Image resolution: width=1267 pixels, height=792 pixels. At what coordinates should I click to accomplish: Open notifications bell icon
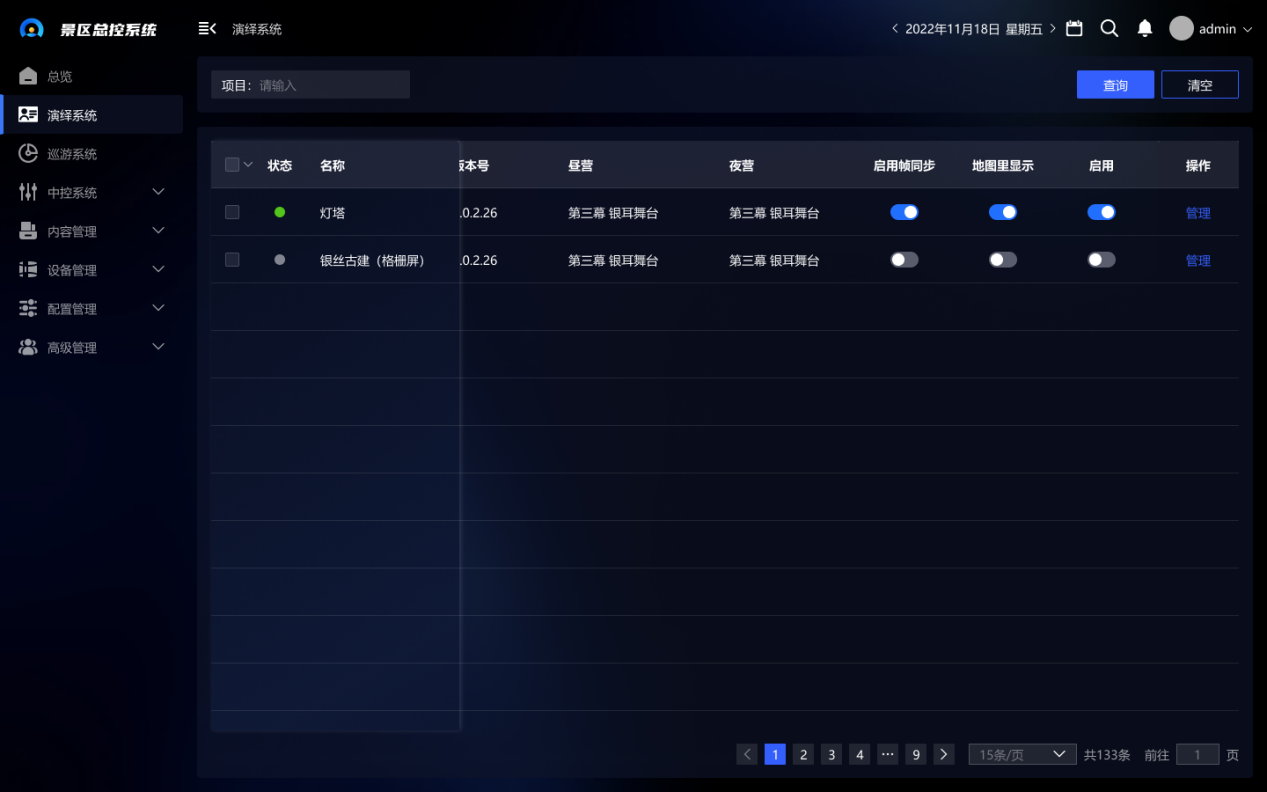pos(1145,29)
